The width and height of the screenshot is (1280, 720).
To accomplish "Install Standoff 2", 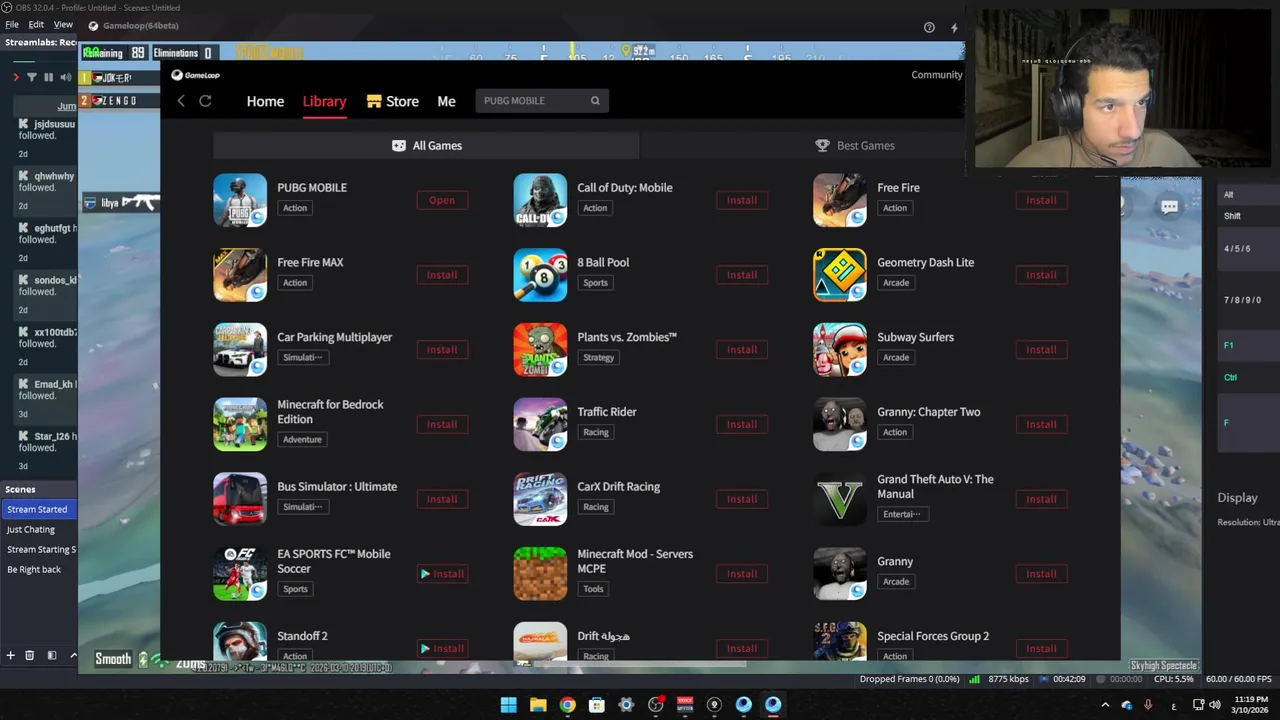I will tap(442, 648).
